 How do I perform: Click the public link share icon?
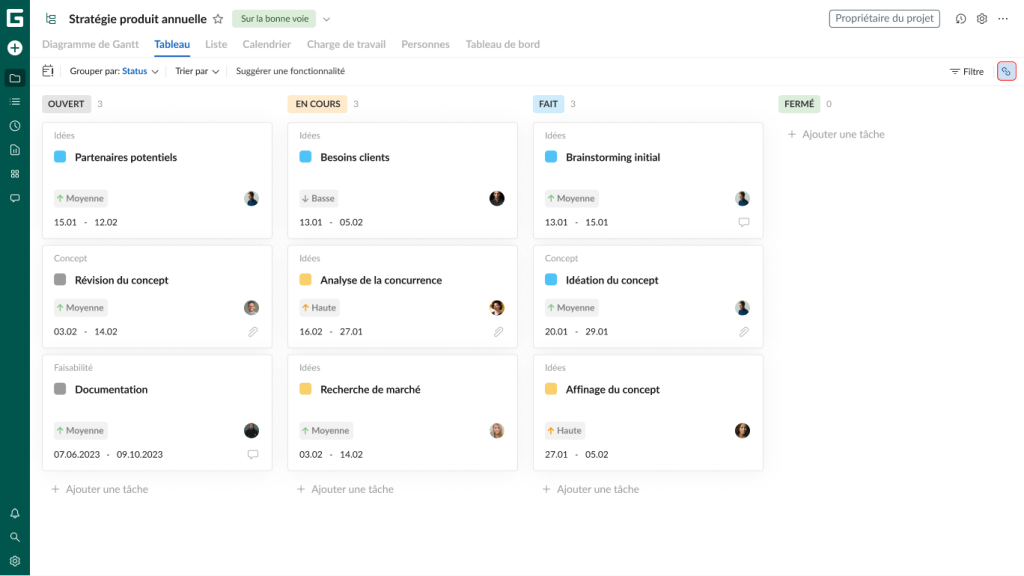(x=1006, y=71)
